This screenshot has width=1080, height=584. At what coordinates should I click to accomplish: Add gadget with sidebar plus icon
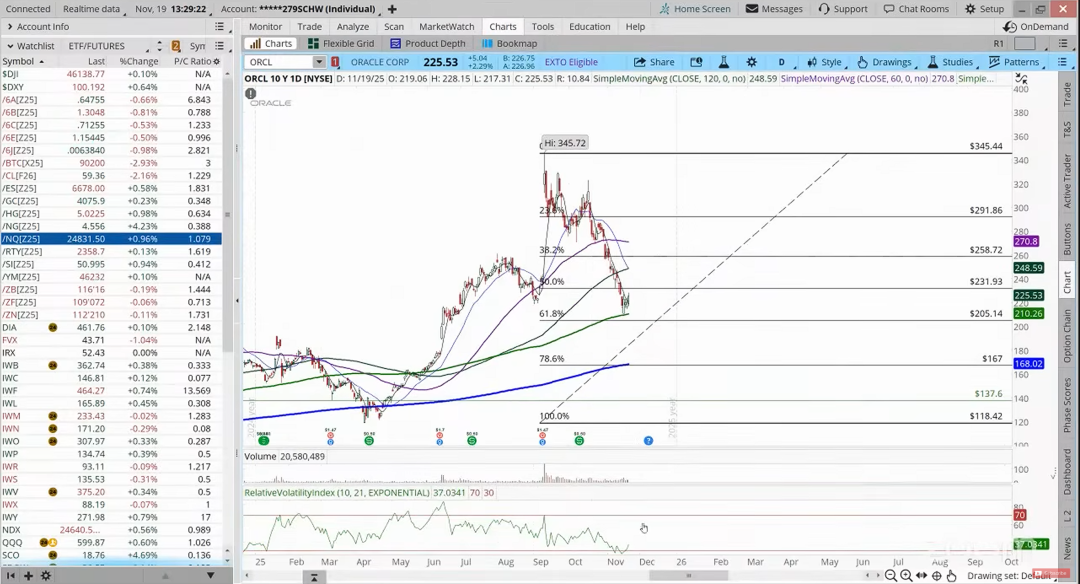pyautogui.click(x=28, y=576)
